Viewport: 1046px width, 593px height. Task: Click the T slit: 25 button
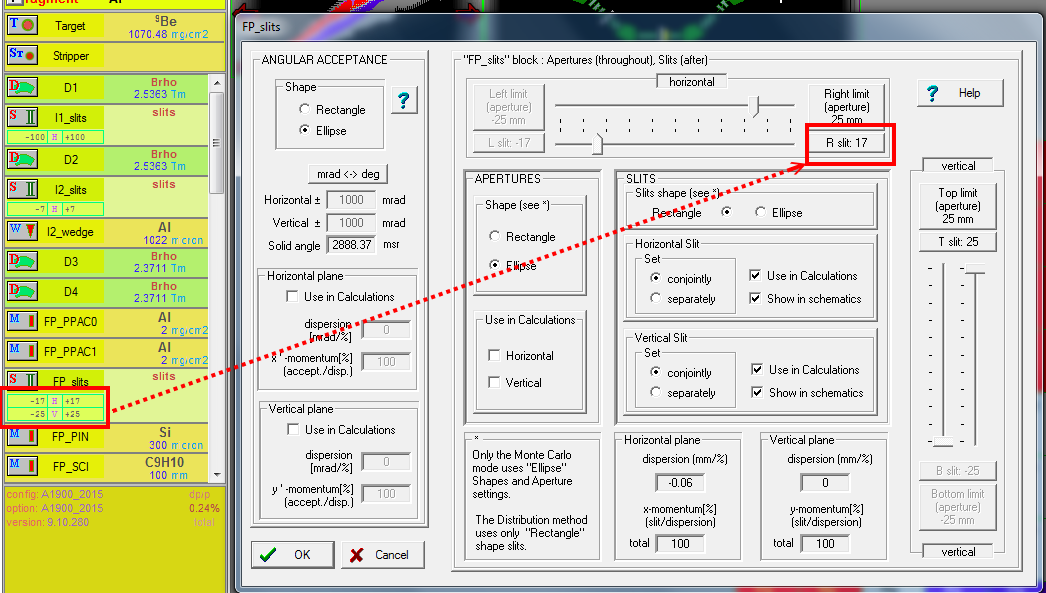pos(957,241)
